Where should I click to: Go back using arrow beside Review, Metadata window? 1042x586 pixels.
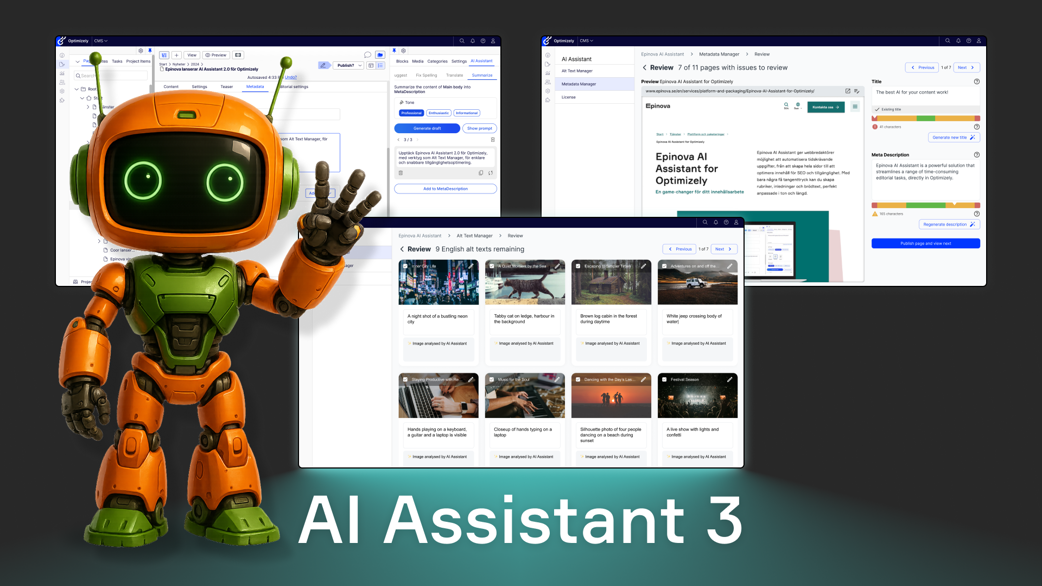(x=644, y=68)
